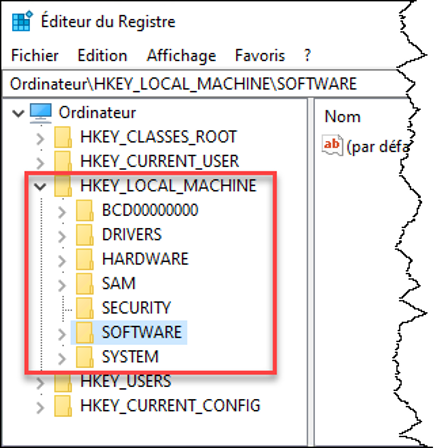Click the (par défaut) string value icon
Screen dimensions: 437x448
coord(332,145)
